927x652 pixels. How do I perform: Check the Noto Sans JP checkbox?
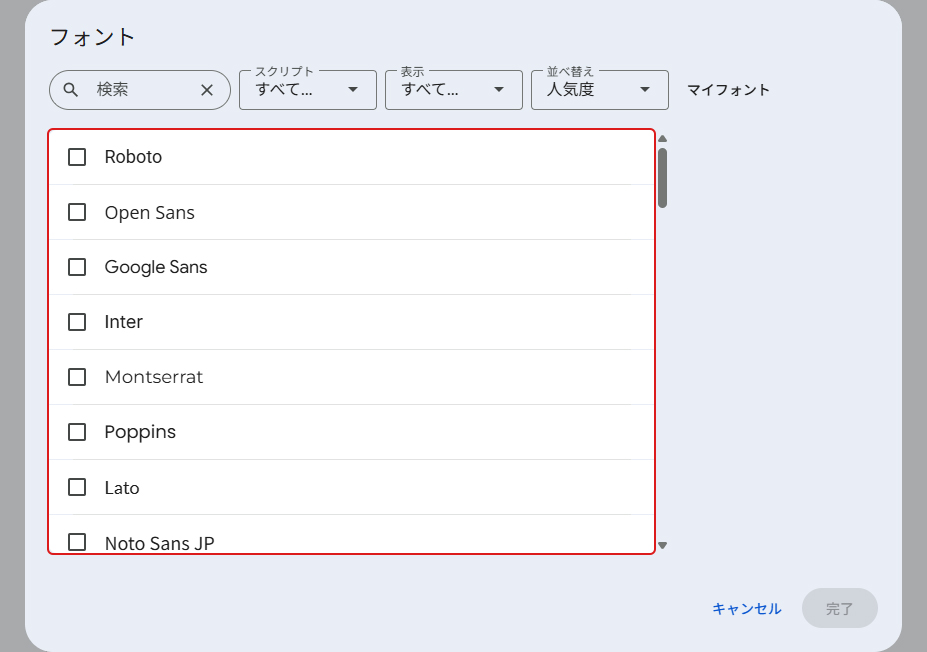tap(77, 542)
